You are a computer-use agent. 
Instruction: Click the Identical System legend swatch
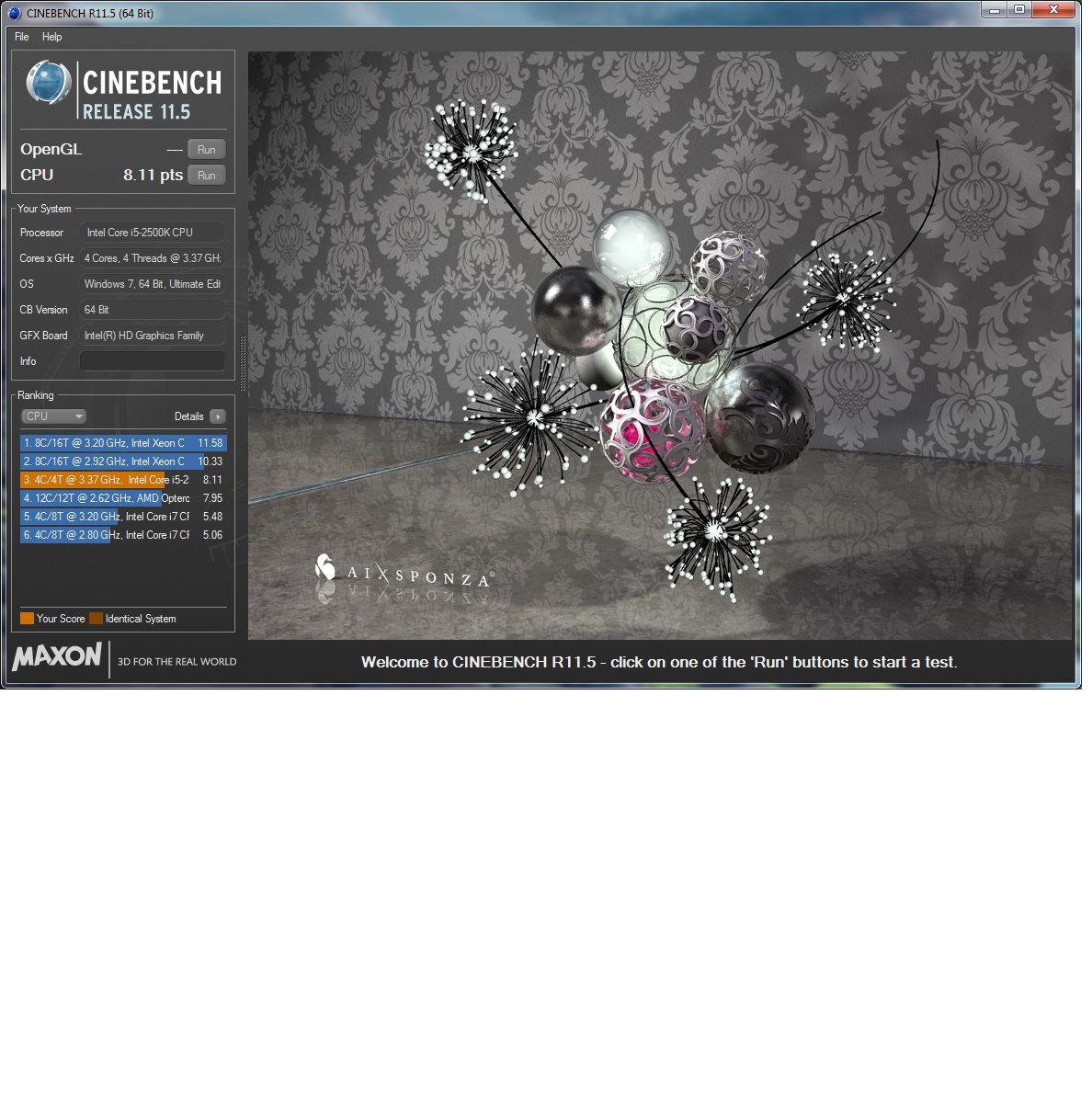pyautogui.click(x=97, y=618)
